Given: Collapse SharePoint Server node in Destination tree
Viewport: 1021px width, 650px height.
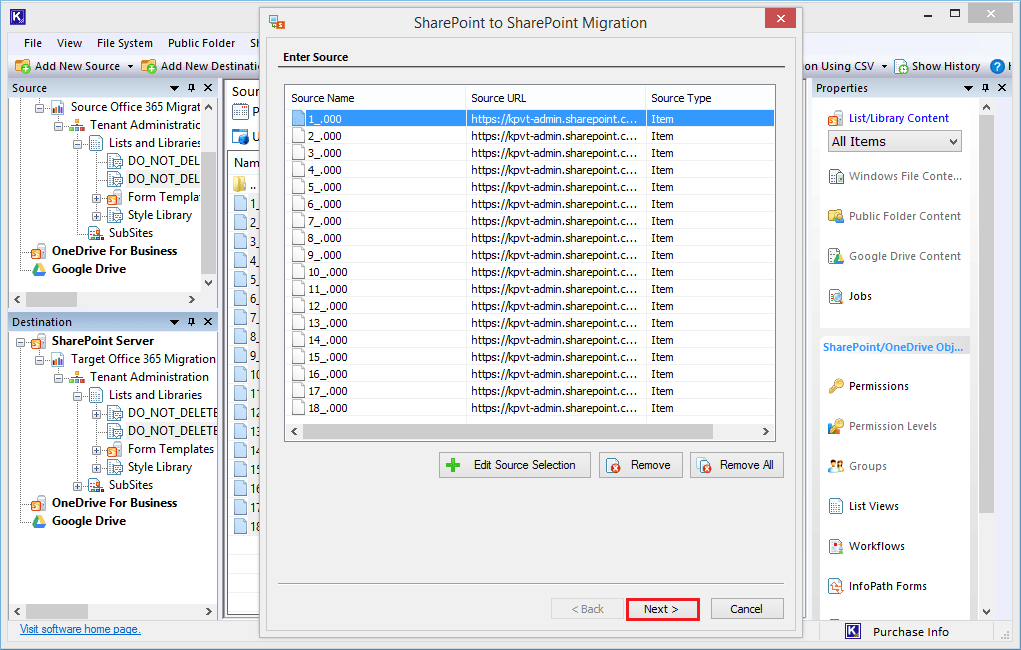Looking at the screenshot, I should click(x=21, y=342).
